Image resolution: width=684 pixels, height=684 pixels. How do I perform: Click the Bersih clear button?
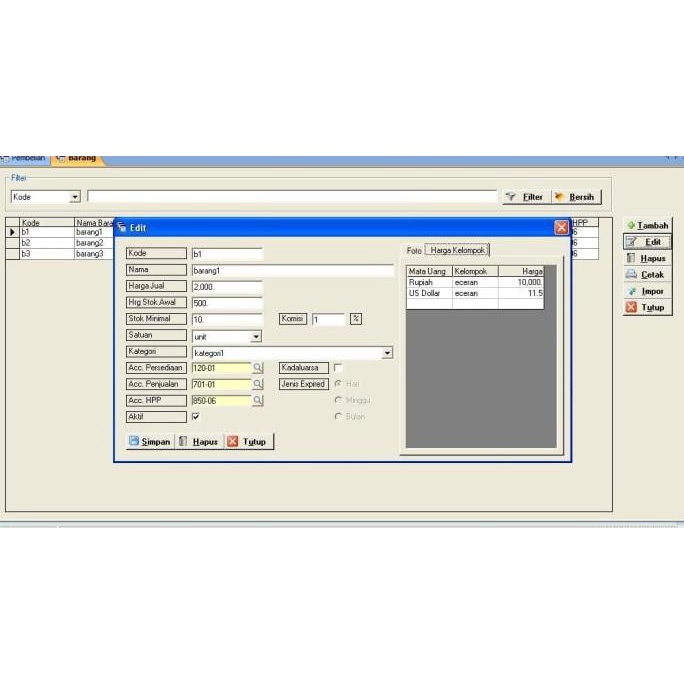pyautogui.click(x=576, y=197)
